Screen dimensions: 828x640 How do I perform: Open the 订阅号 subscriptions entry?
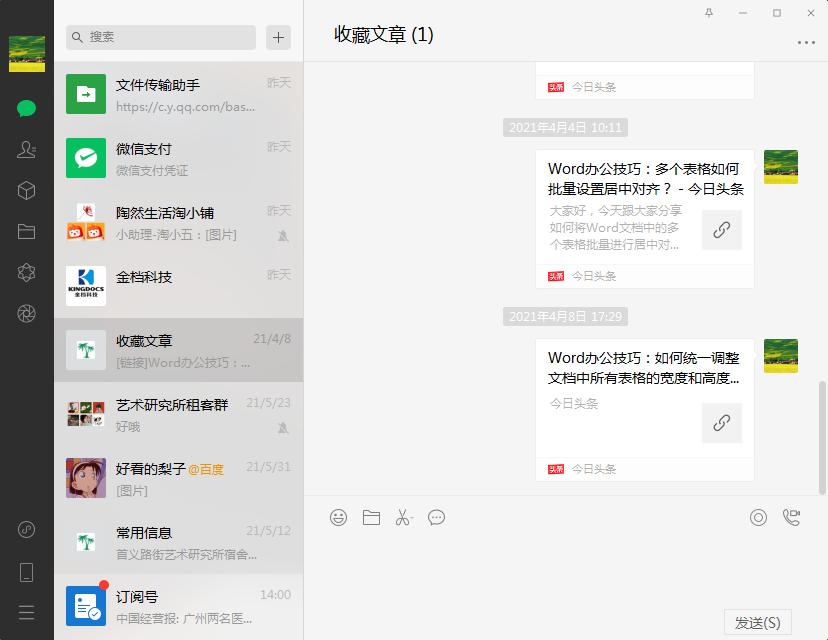click(x=178, y=605)
